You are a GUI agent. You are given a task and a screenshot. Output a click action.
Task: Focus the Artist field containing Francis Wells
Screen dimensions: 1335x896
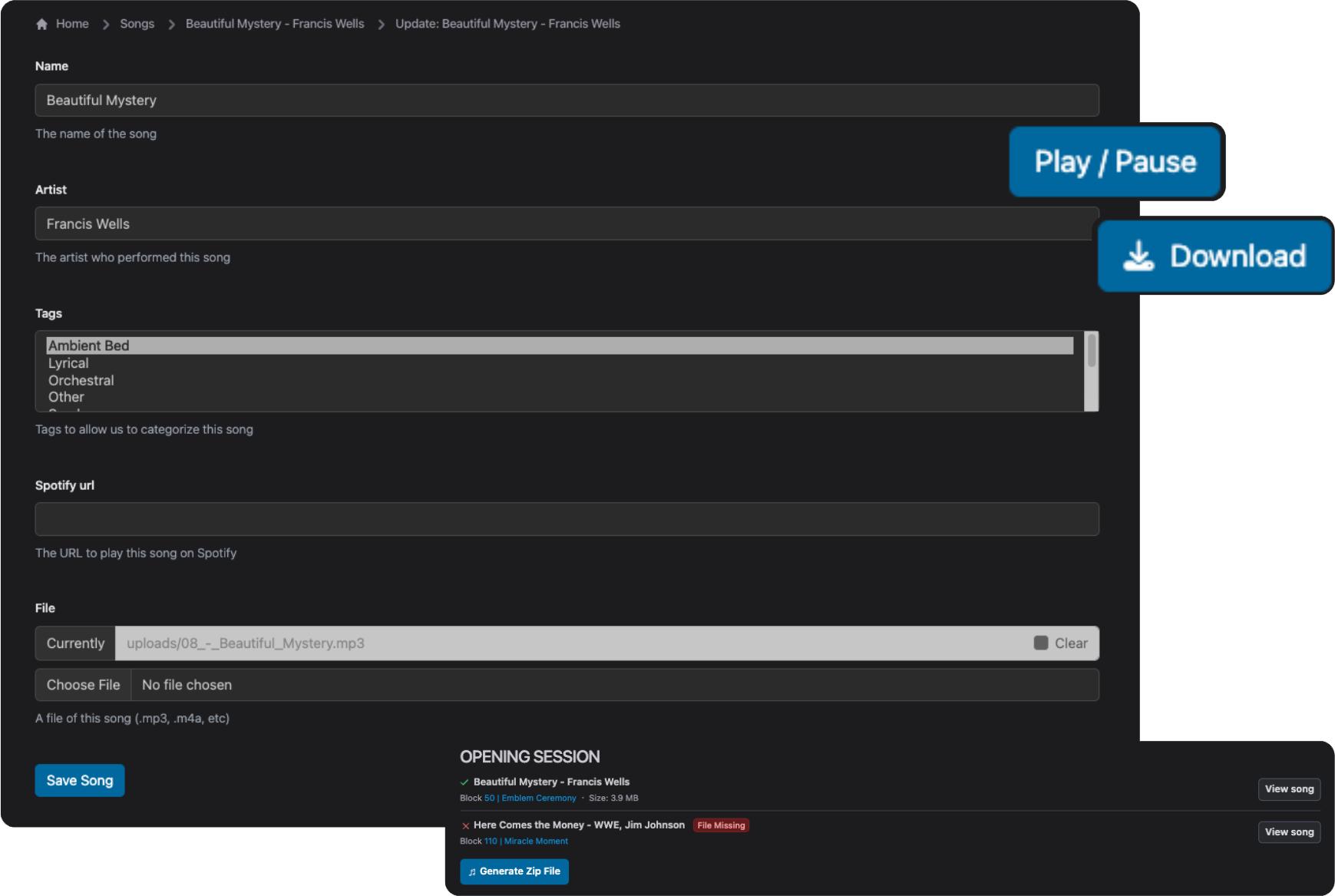567,223
